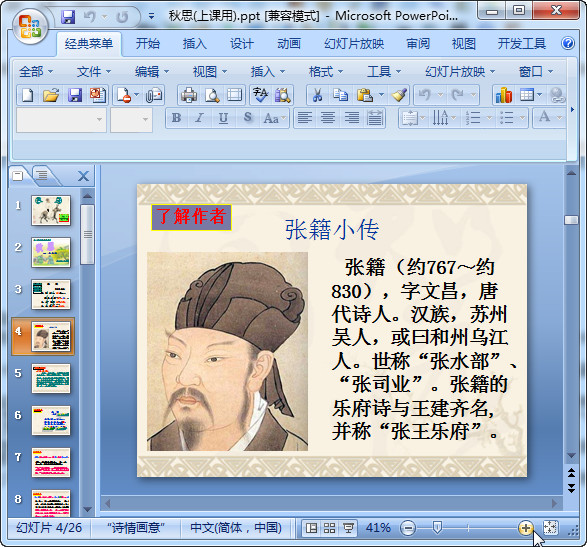Click the thumbnail pane scrollbar thumb
The width and height of the screenshot is (587, 547).
(88, 234)
